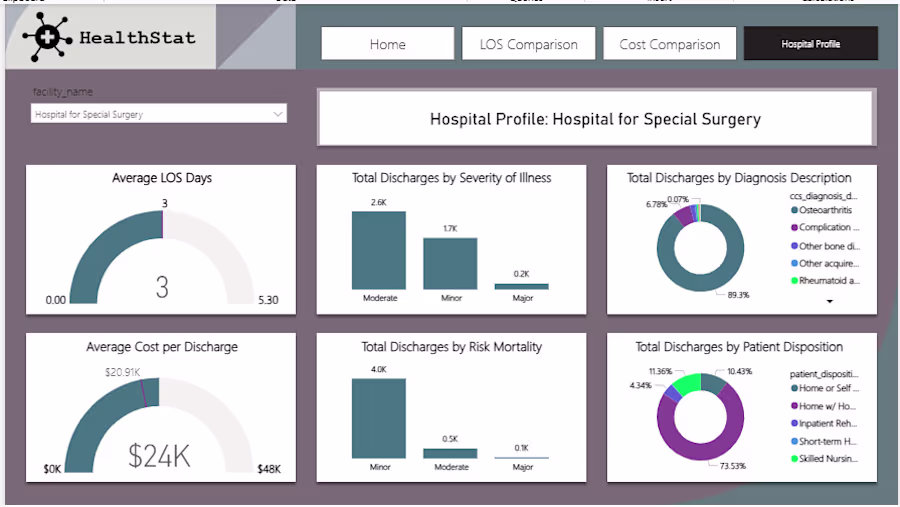Select the Short-term Hospital legend dot

tap(793, 441)
